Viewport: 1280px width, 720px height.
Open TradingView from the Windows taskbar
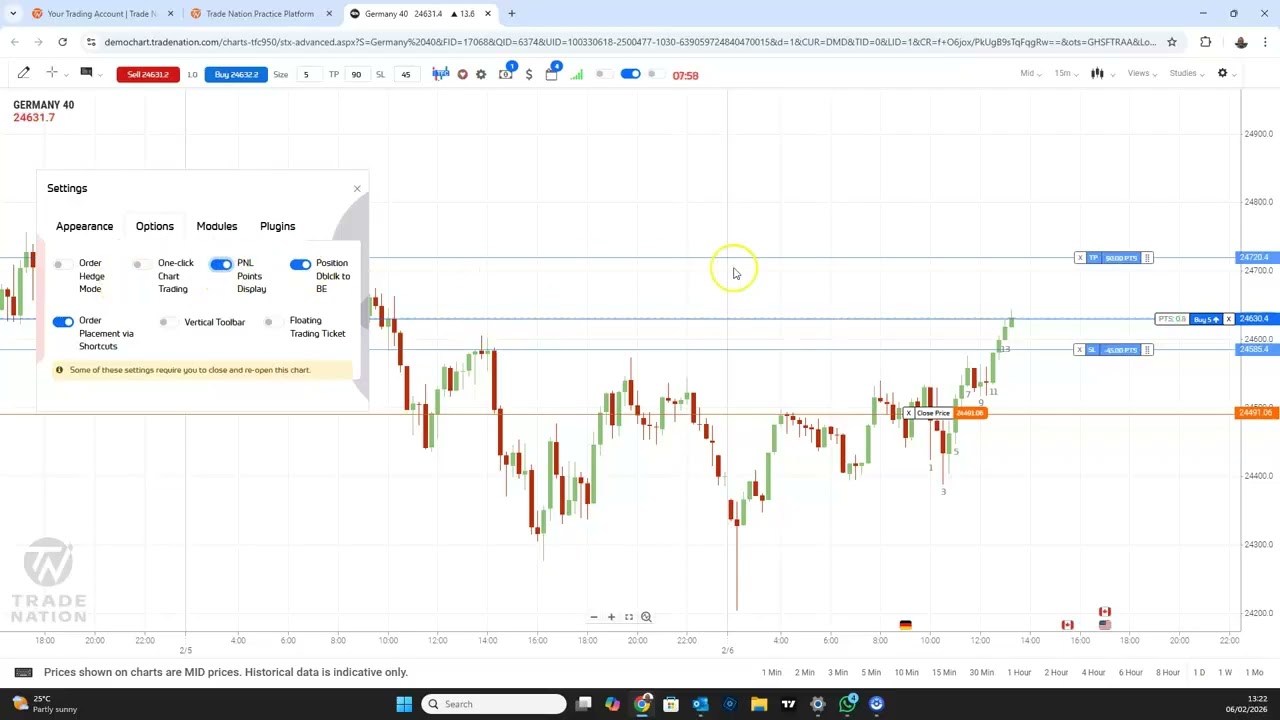point(788,704)
